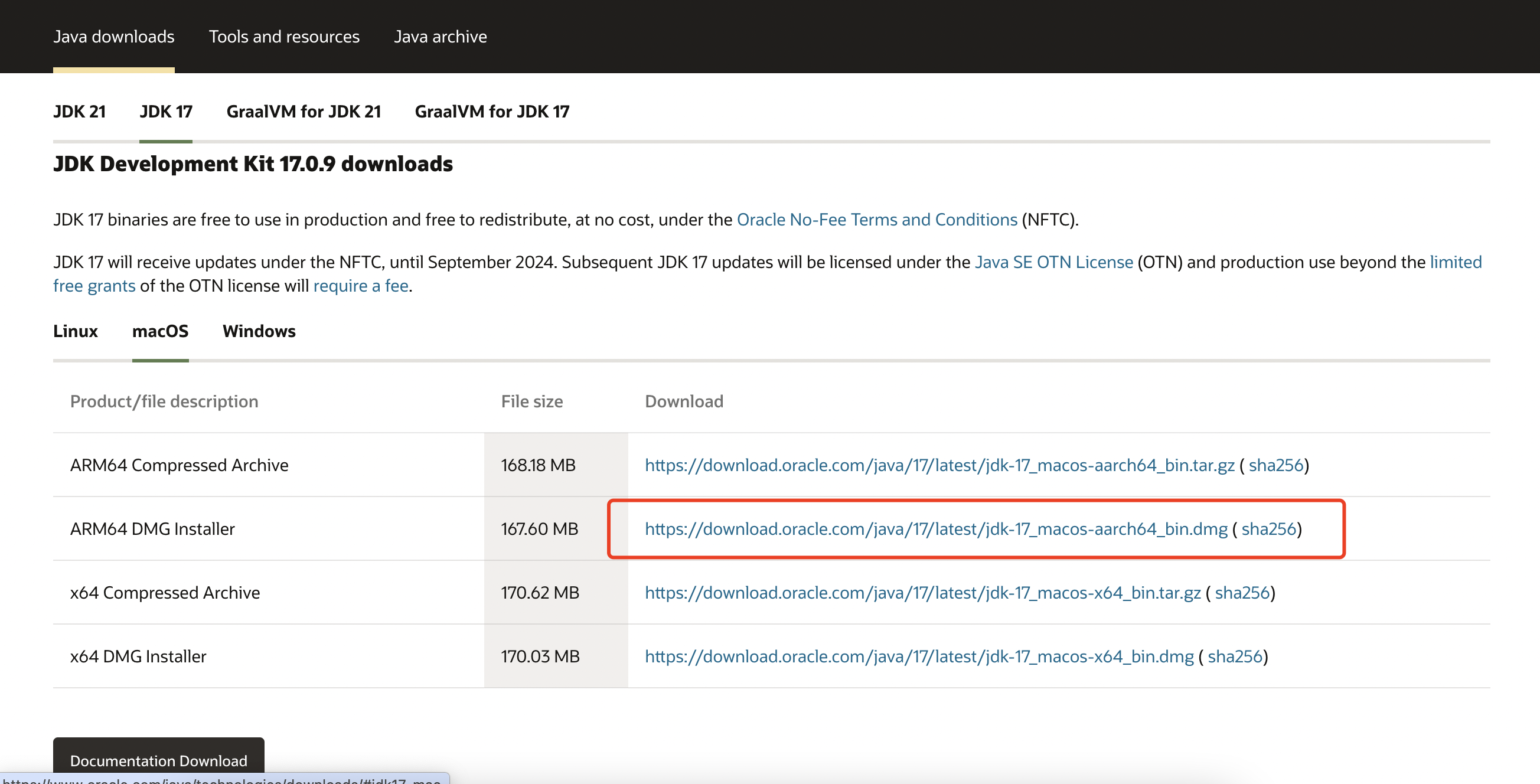Open GraalVM for JDK 17 downloads
This screenshot has width=1540, height=784.
[x=492, y=111]
